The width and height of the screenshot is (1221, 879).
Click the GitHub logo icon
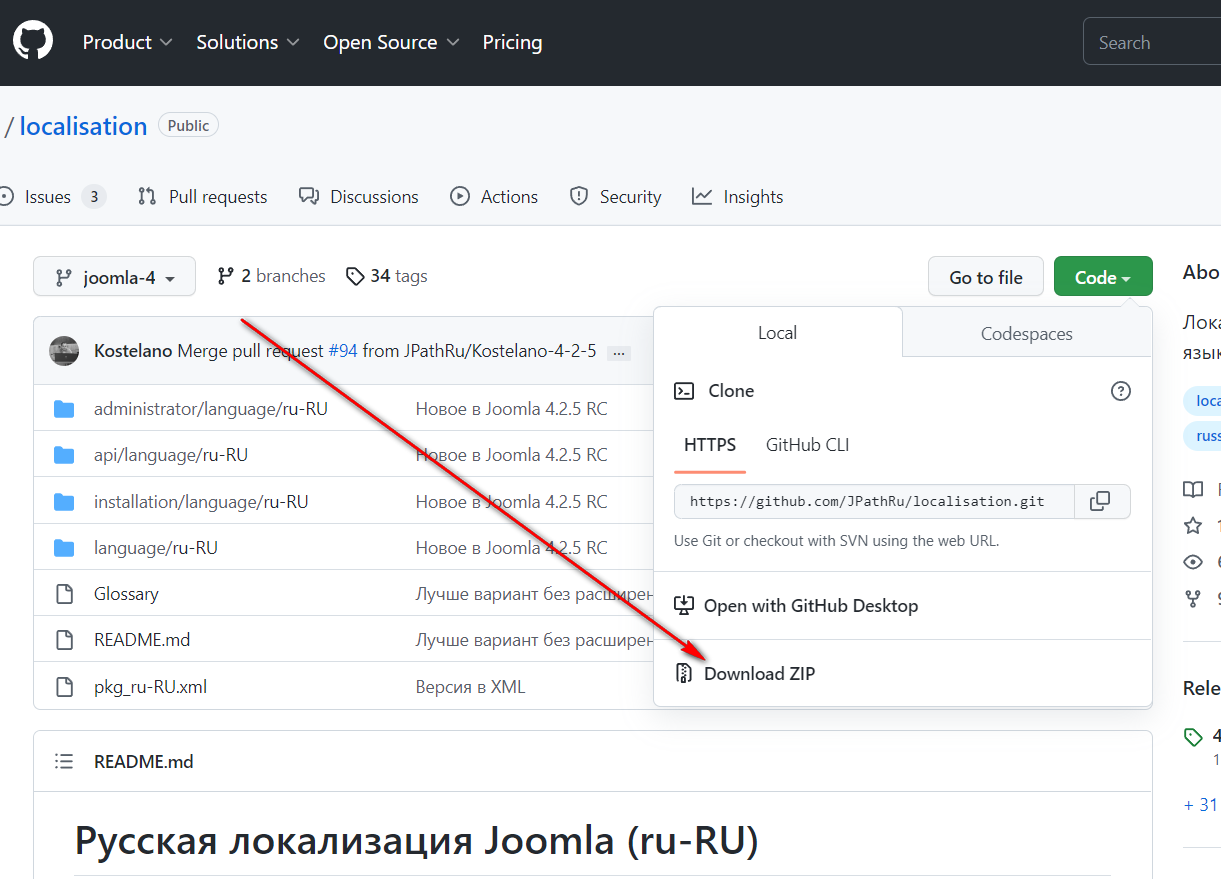33,42
